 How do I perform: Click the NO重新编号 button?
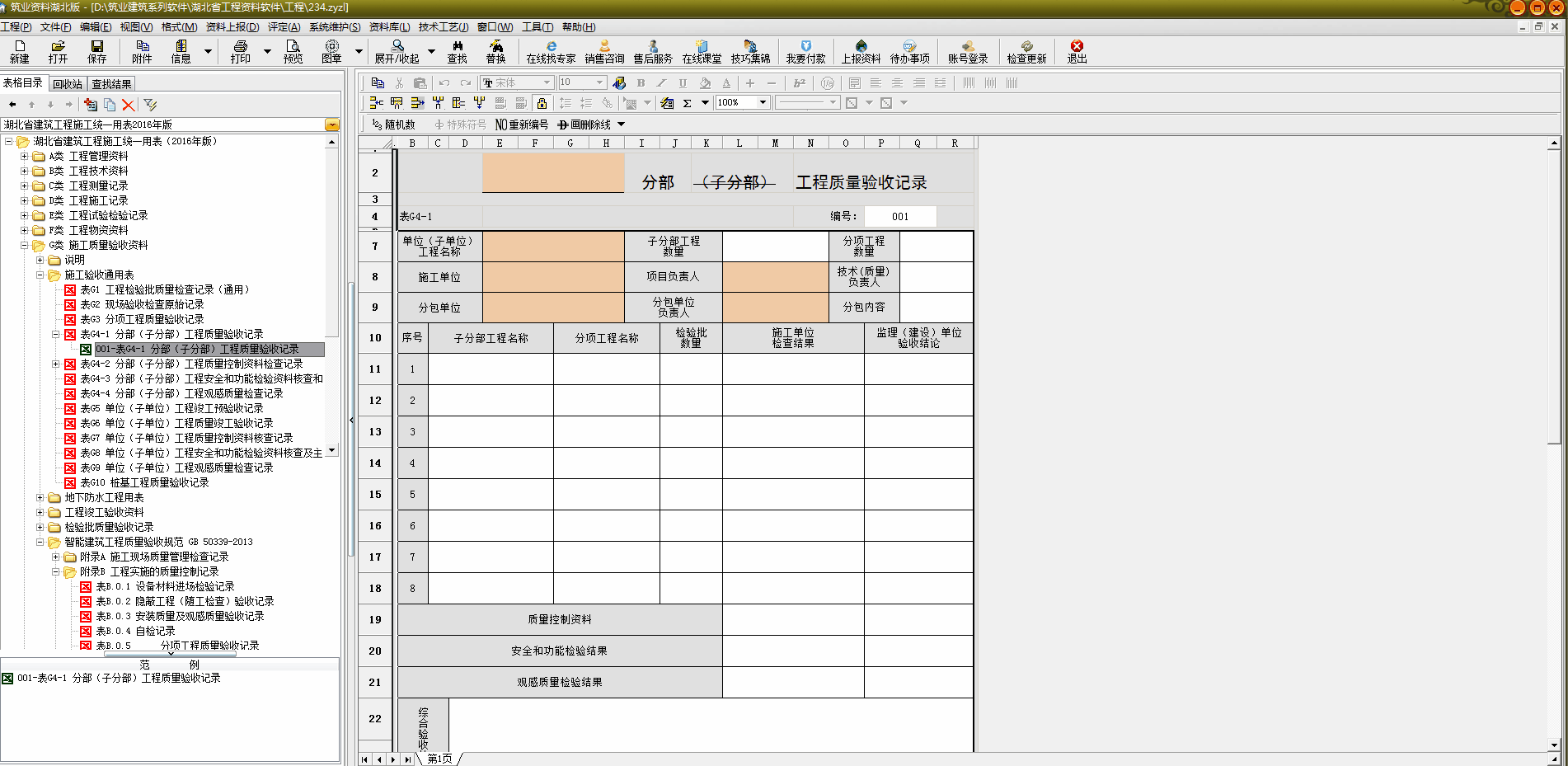521,125
